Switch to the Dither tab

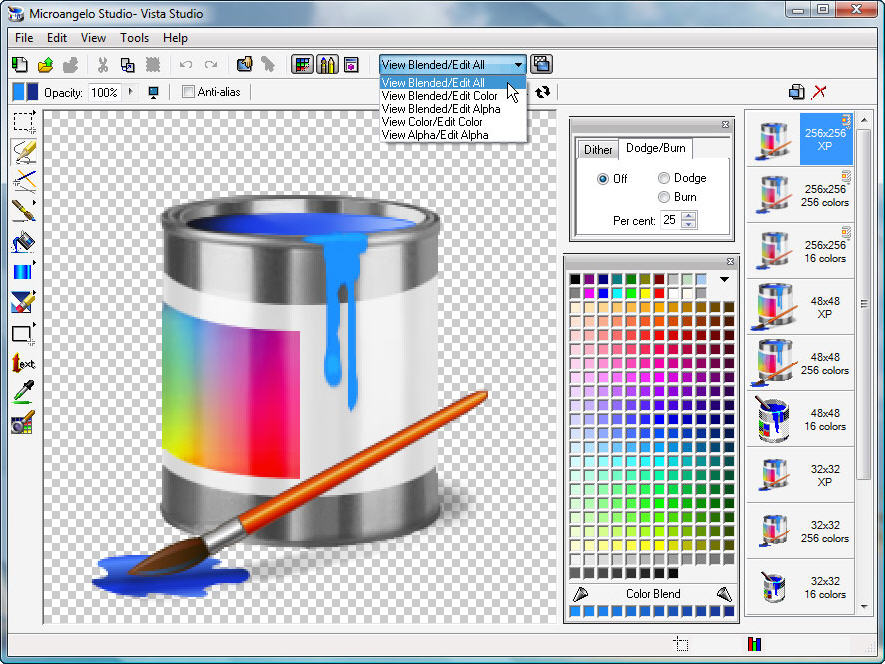click(x=598, y=149)
